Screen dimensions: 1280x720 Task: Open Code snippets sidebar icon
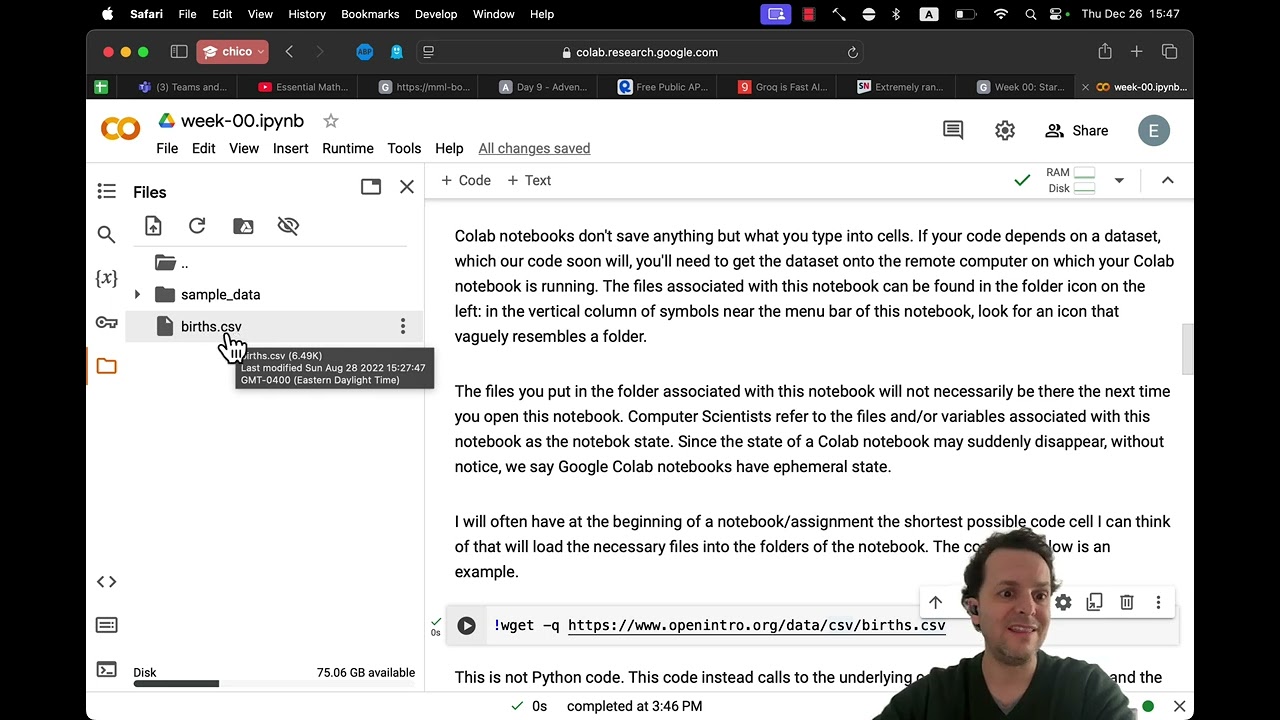tap(106, 582)
